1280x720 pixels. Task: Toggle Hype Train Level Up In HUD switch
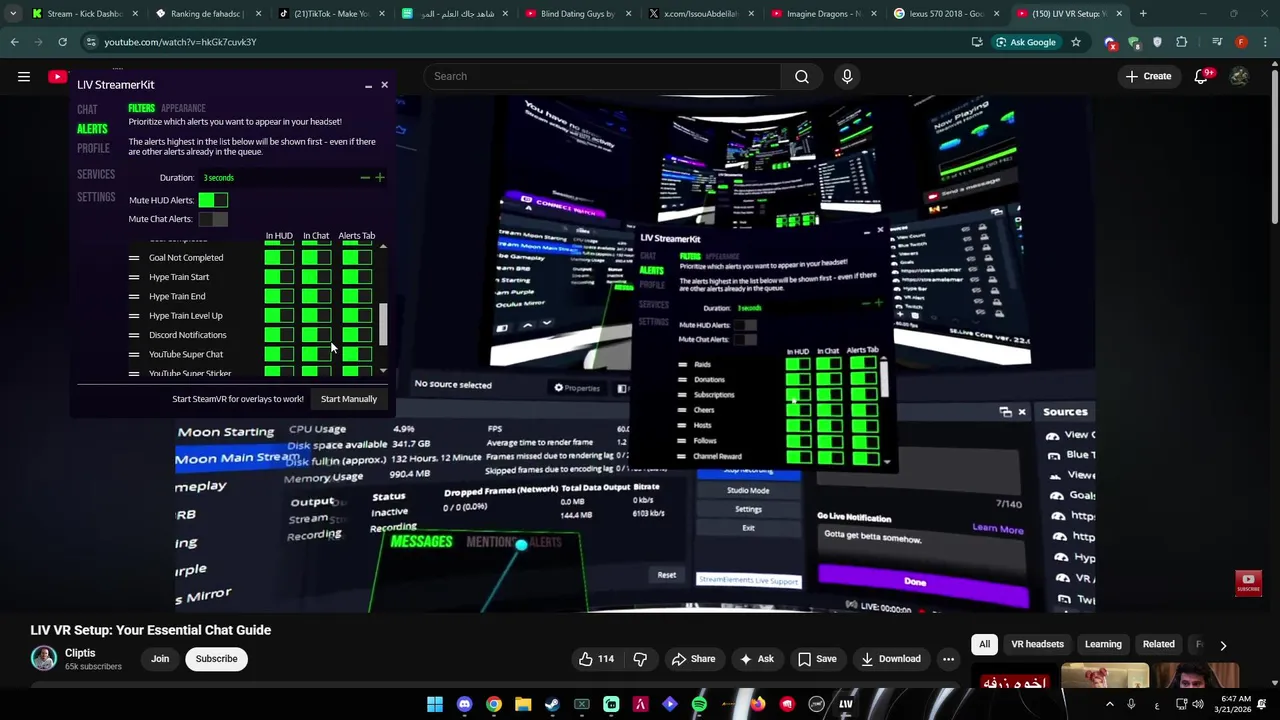pos(279,316)
